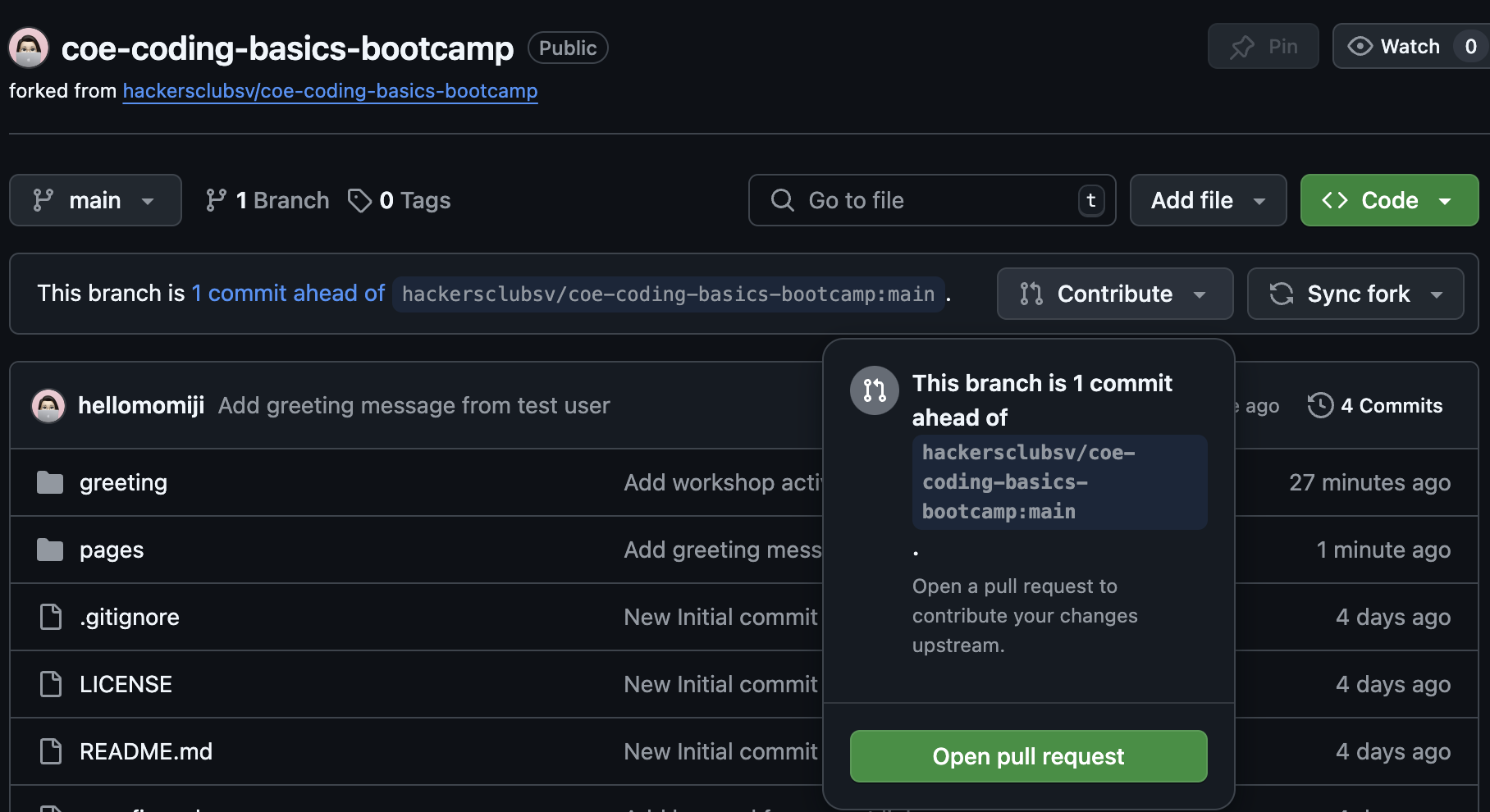Expand the Add file dropdown

click(1208, 200)
